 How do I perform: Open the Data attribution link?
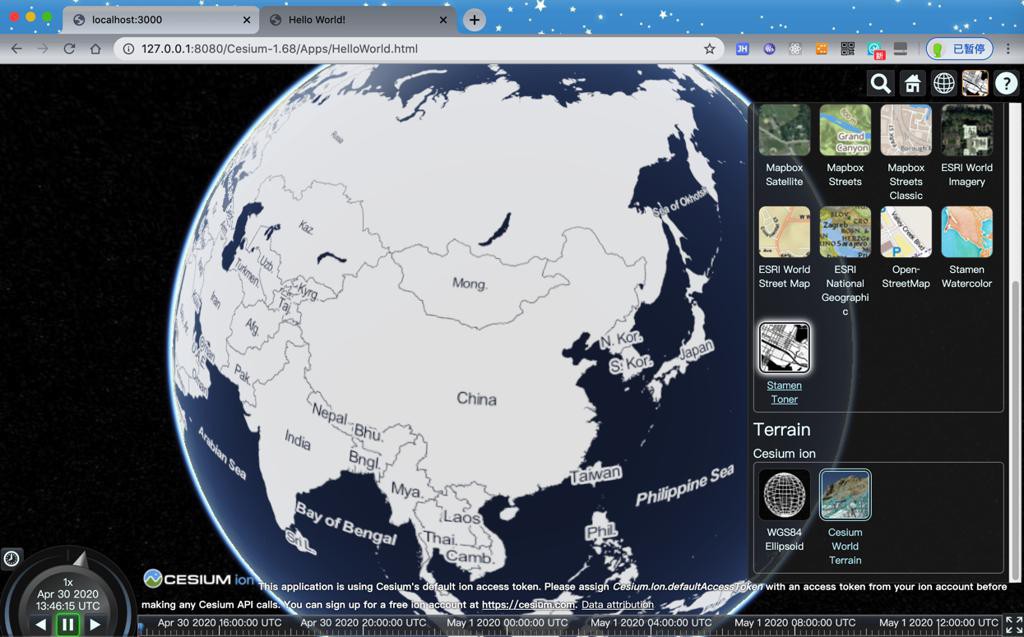pyautogui.click(x=617, y=605)
